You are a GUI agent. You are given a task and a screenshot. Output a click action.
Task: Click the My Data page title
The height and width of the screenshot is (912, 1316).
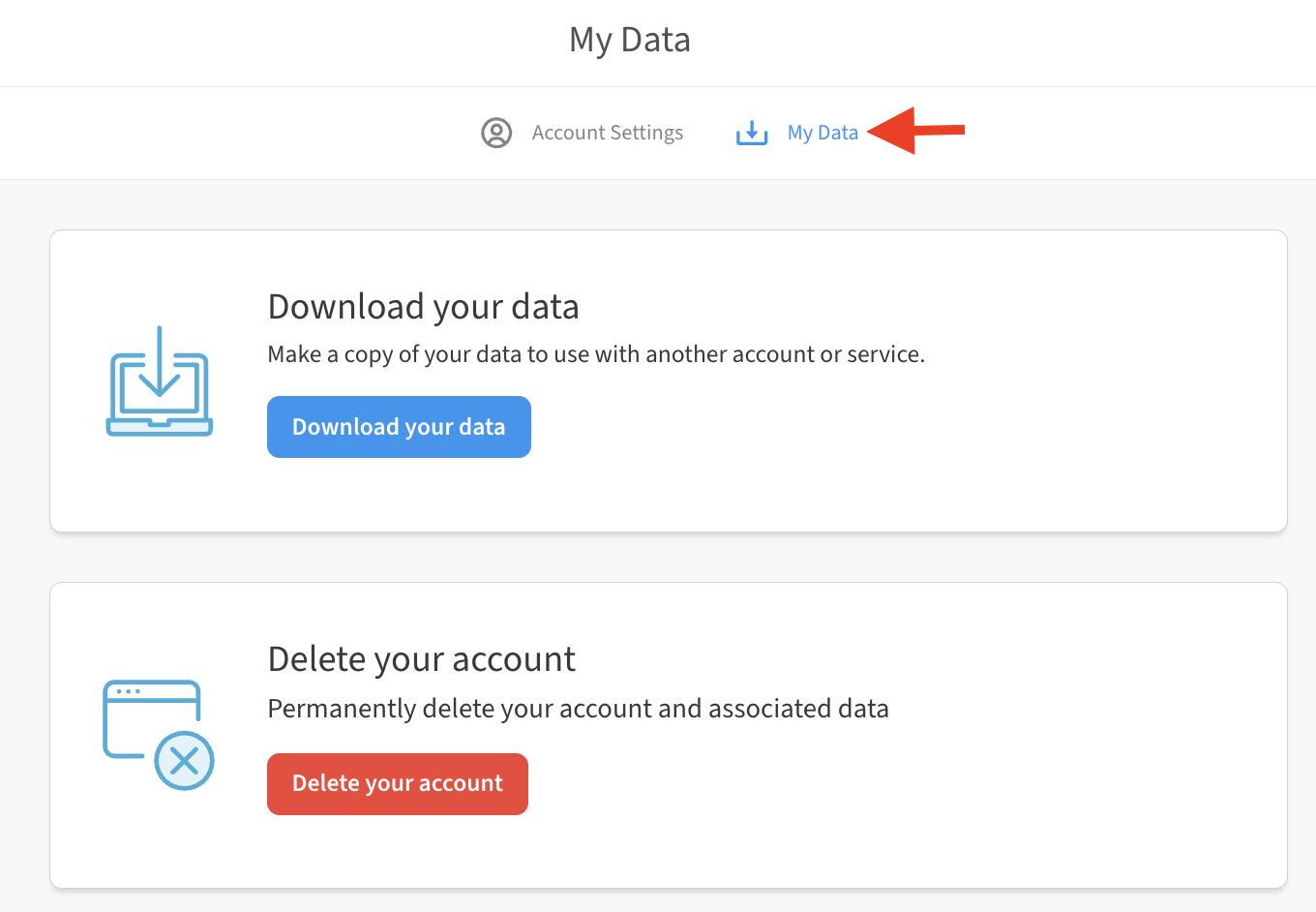629,40
